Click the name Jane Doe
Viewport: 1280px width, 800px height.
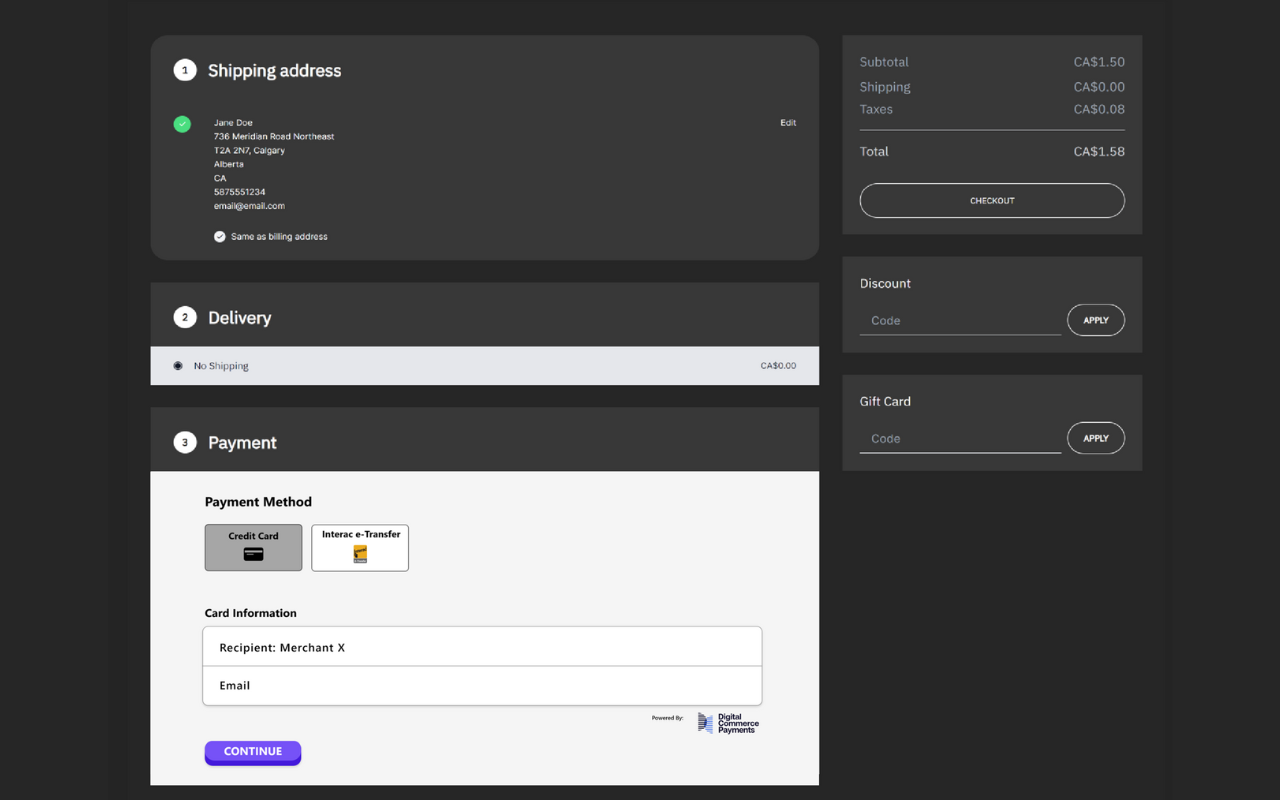pyautogui.click(x=233, y=123)
